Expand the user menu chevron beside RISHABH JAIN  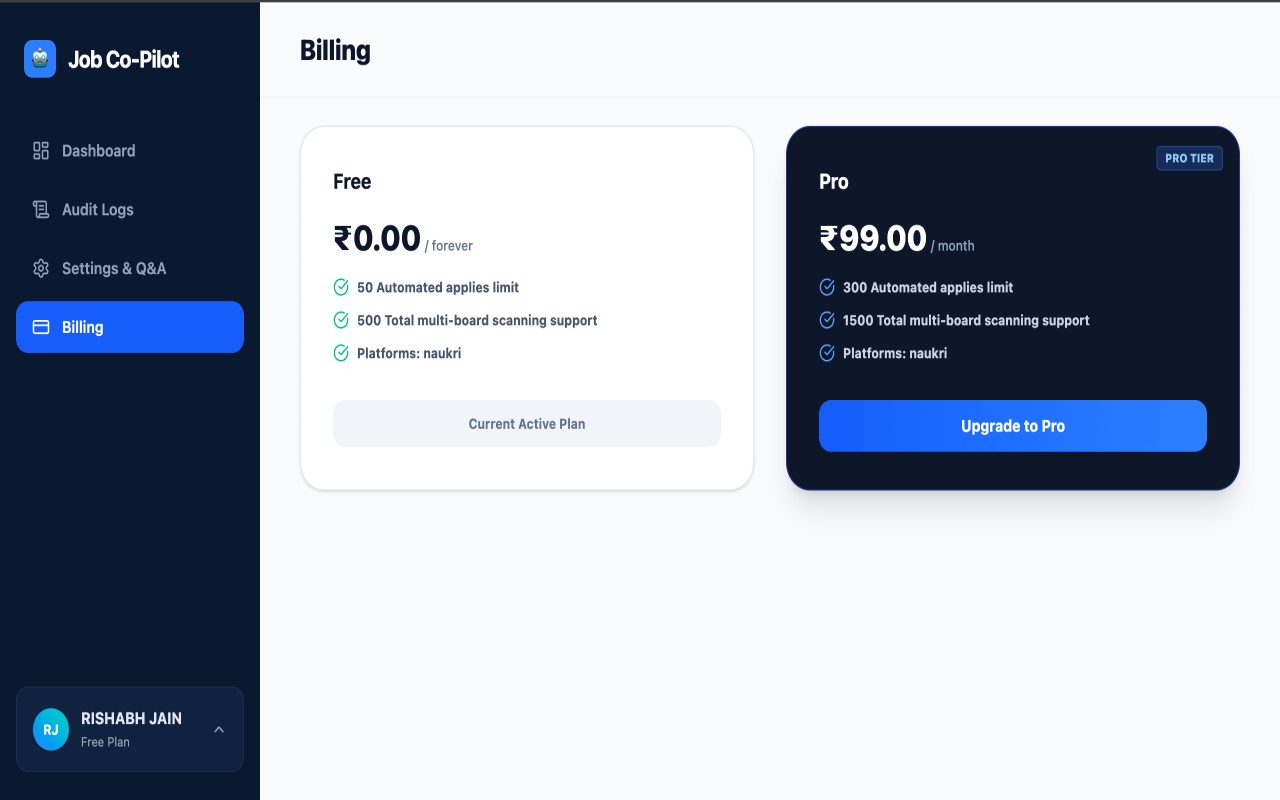[x=219, y=729]
